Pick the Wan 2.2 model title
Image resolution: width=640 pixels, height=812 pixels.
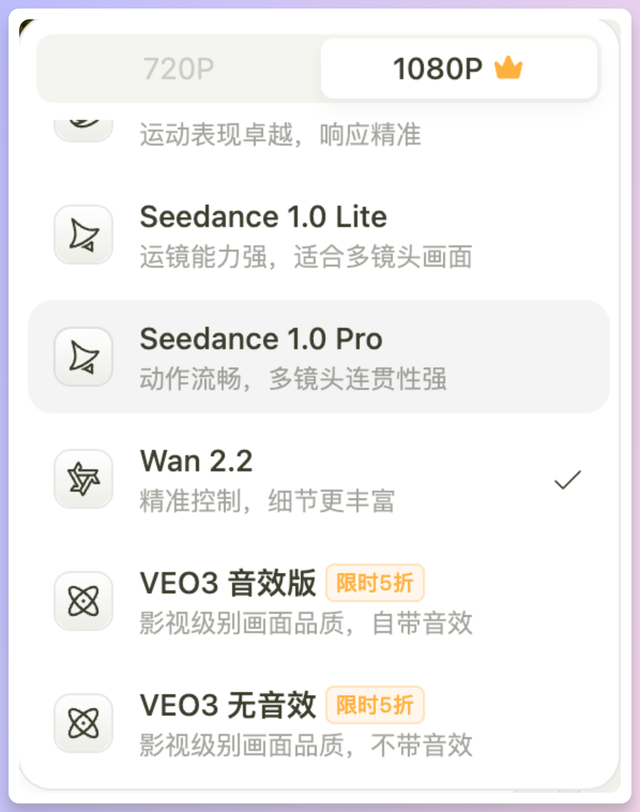pos(196,461)
